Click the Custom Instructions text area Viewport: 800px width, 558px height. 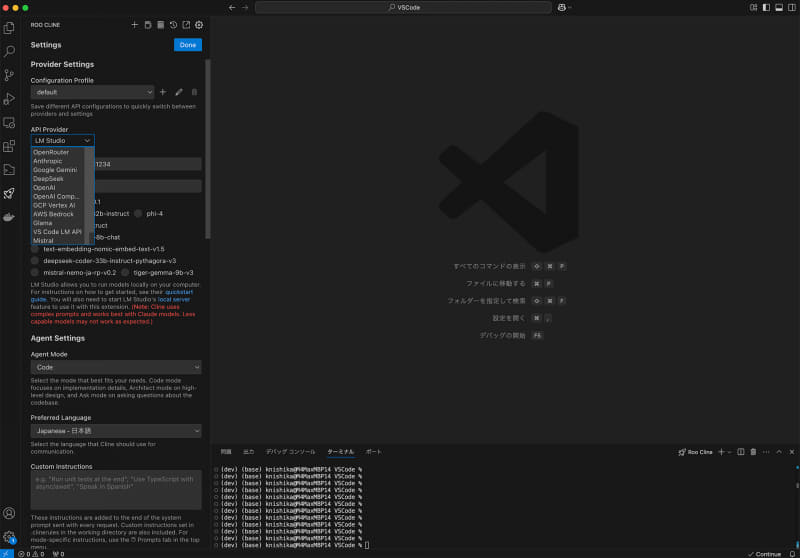(x=116, y=490)
